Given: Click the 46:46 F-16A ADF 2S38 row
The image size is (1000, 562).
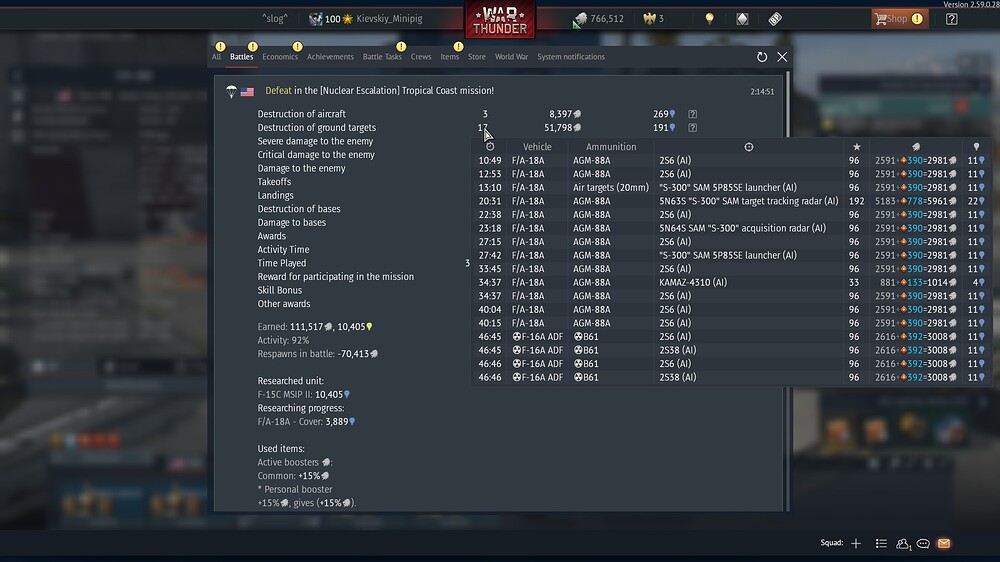Looking at the screenshot, I should 731,377.
